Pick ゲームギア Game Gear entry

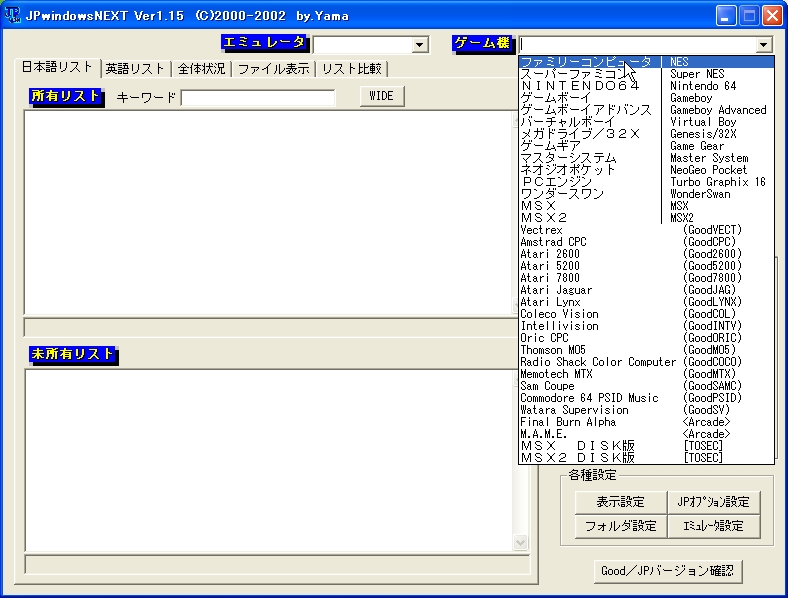tap(646, 146)
